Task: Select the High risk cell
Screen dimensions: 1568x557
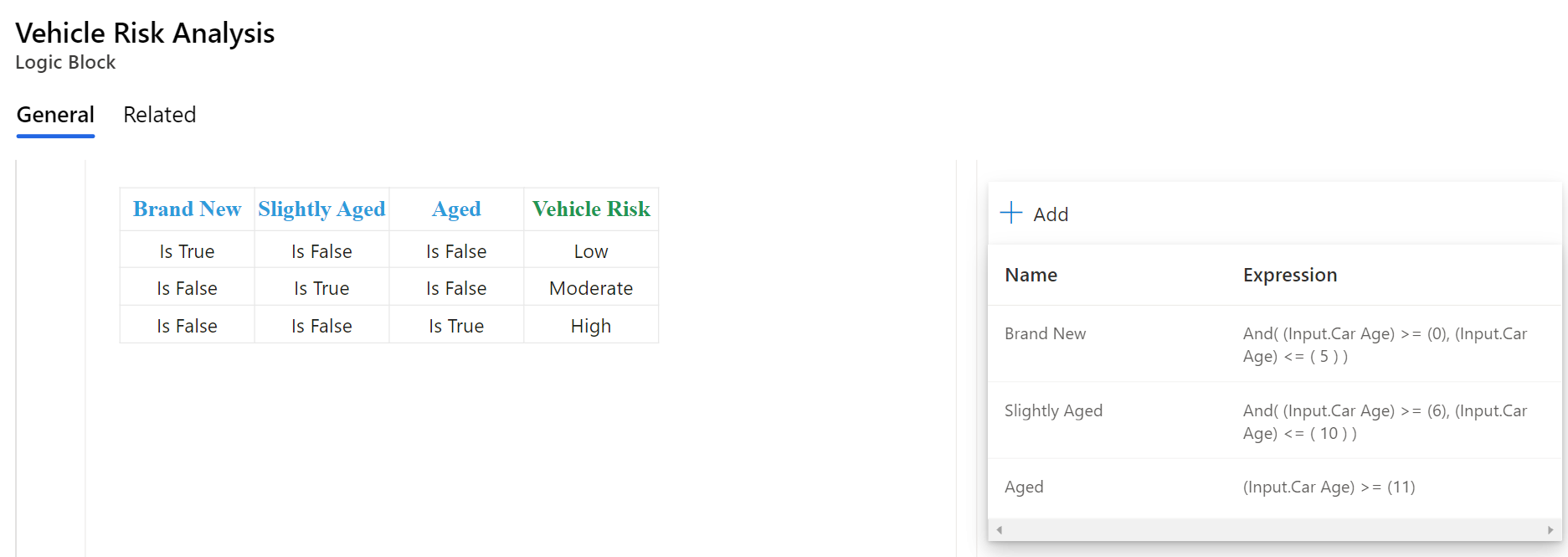Action: pos(590,325)
